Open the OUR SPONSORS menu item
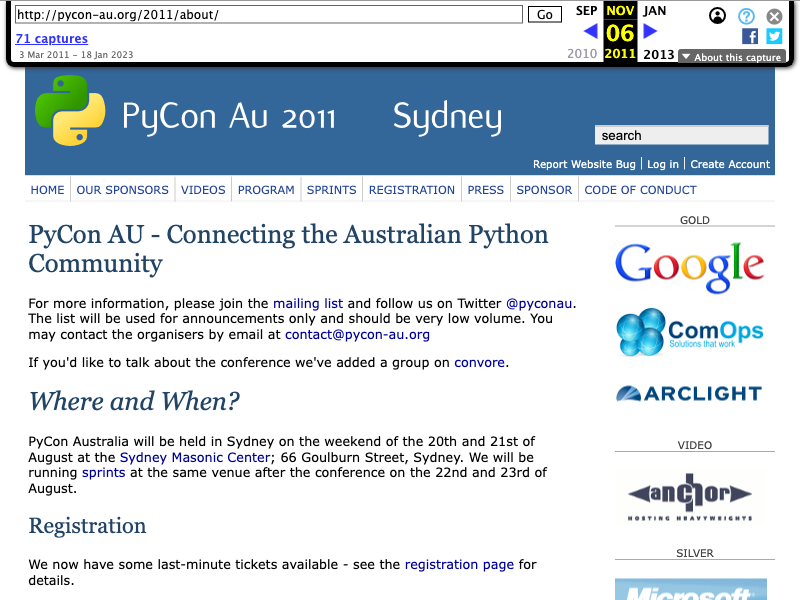Screen dimensions: 800x600 122,190
